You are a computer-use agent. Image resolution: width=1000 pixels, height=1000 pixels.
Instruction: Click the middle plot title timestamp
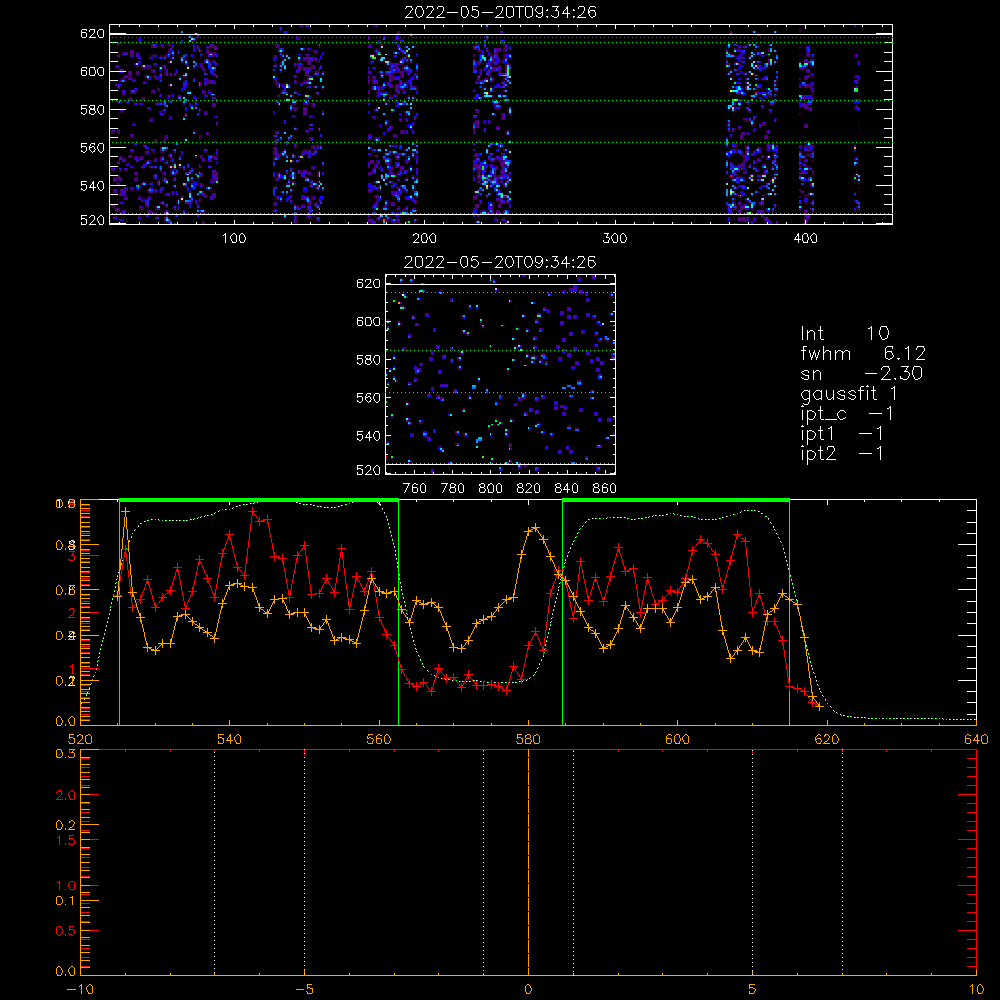tap(500, 262)
